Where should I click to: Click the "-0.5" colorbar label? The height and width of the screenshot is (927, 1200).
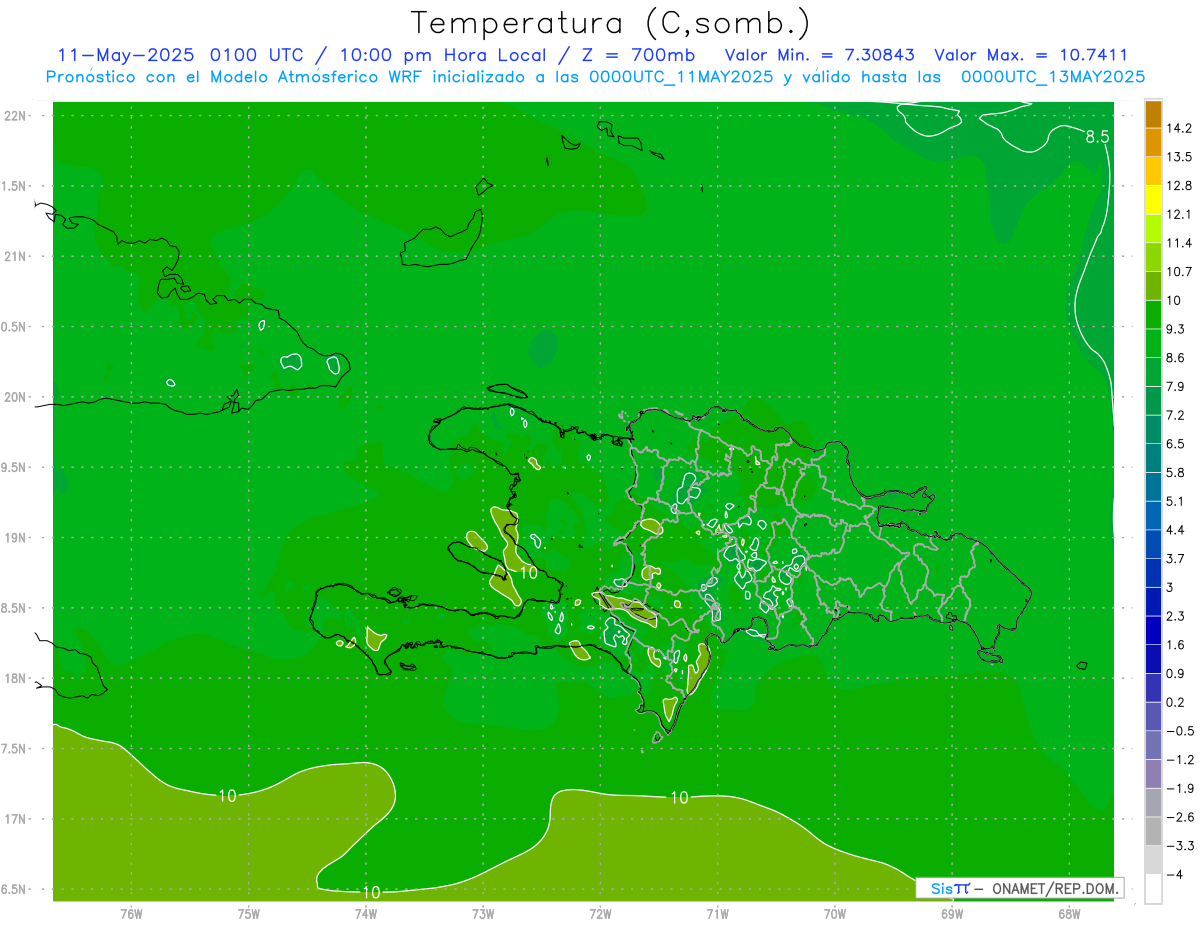coord(1179,731)
